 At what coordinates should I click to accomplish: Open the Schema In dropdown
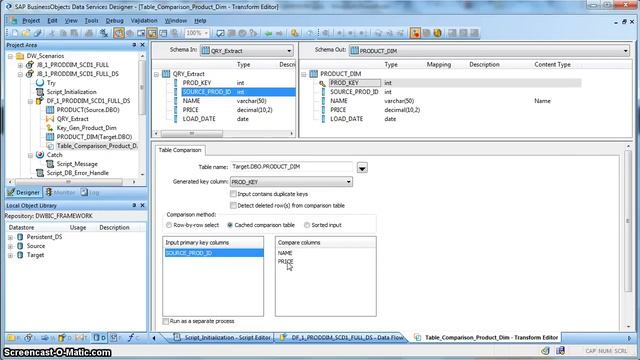289,51
